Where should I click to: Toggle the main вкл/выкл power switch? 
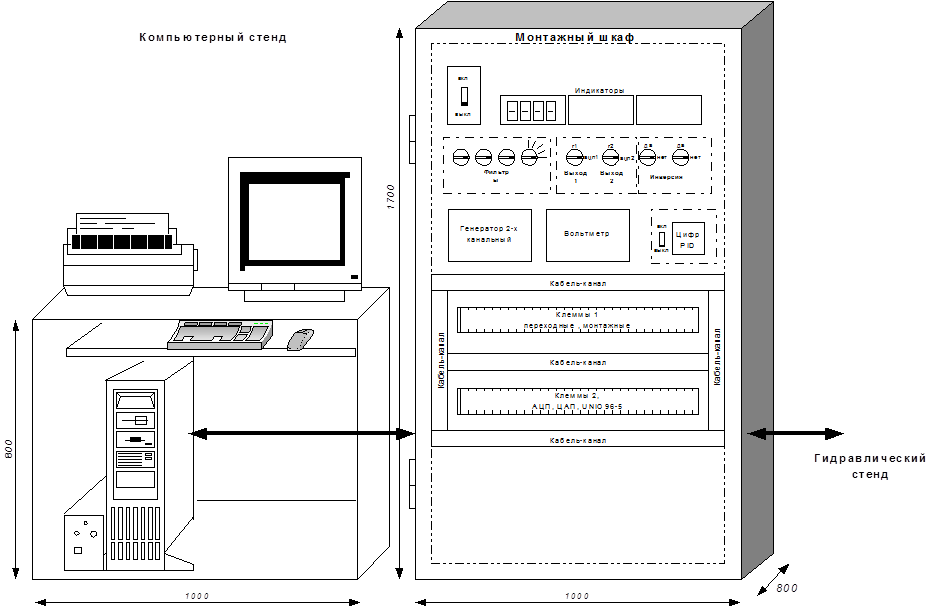463,95
